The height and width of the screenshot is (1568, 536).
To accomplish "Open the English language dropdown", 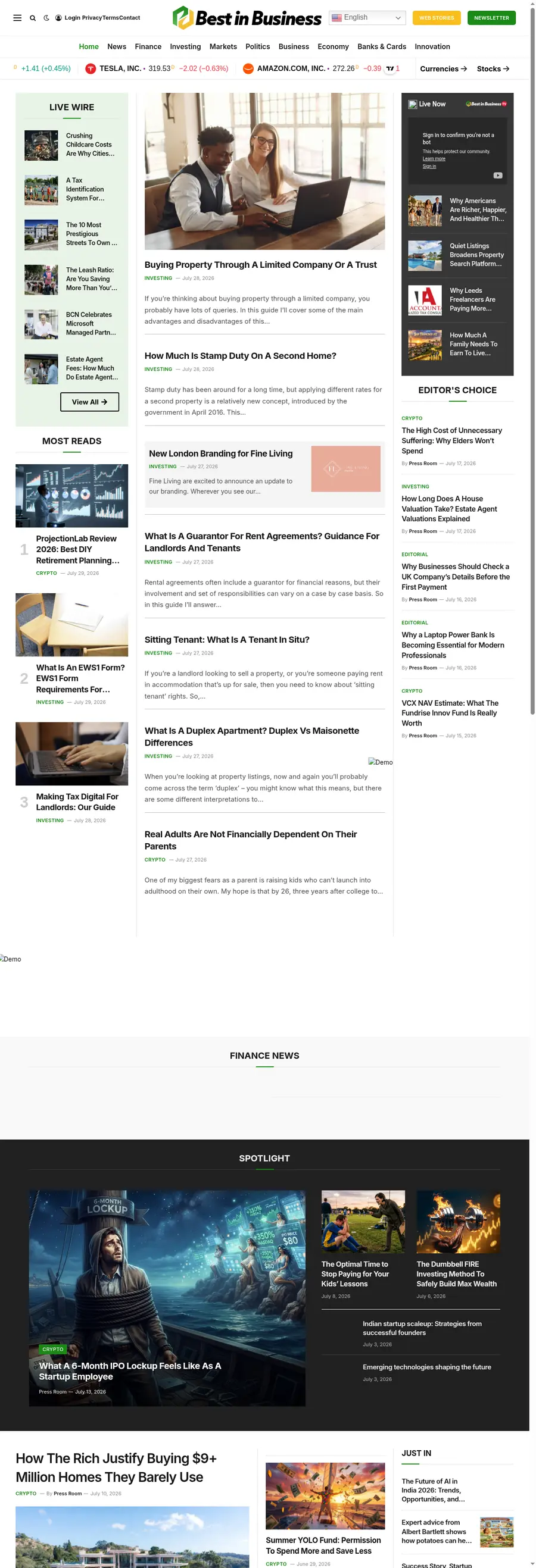I will coord(367,18).
